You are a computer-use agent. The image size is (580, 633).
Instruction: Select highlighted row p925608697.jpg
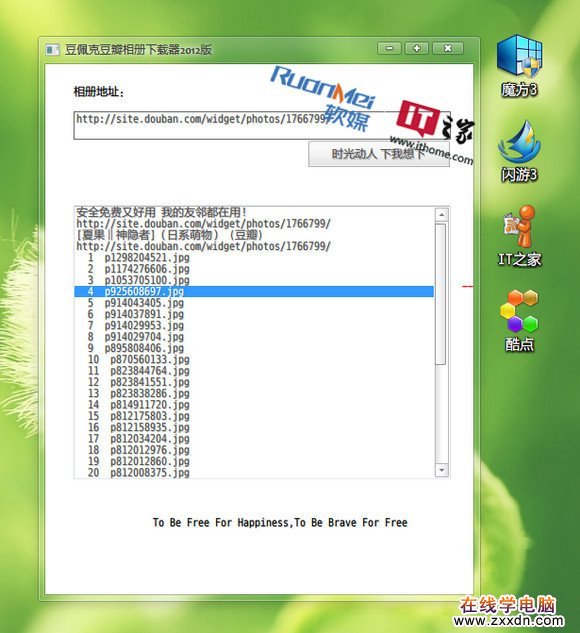(254, 291)
